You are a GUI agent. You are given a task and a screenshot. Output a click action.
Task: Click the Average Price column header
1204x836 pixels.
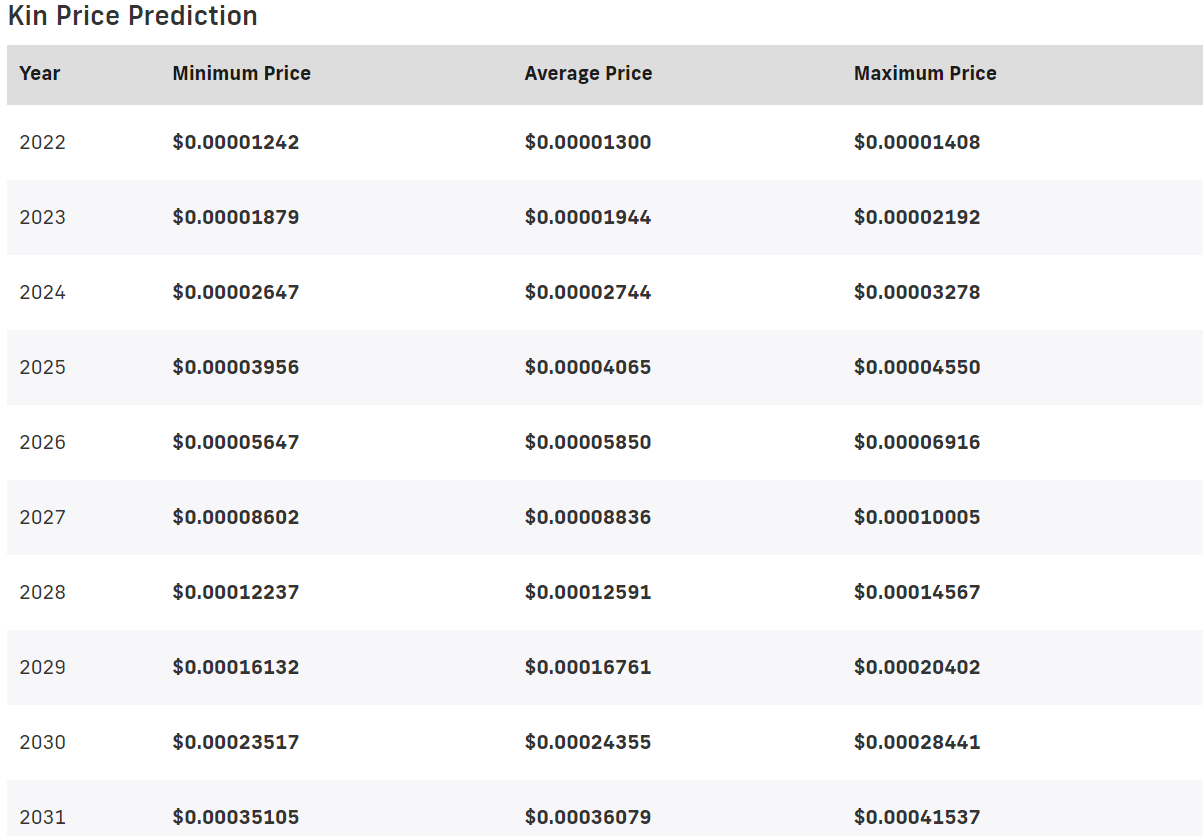tap(588, 74)
